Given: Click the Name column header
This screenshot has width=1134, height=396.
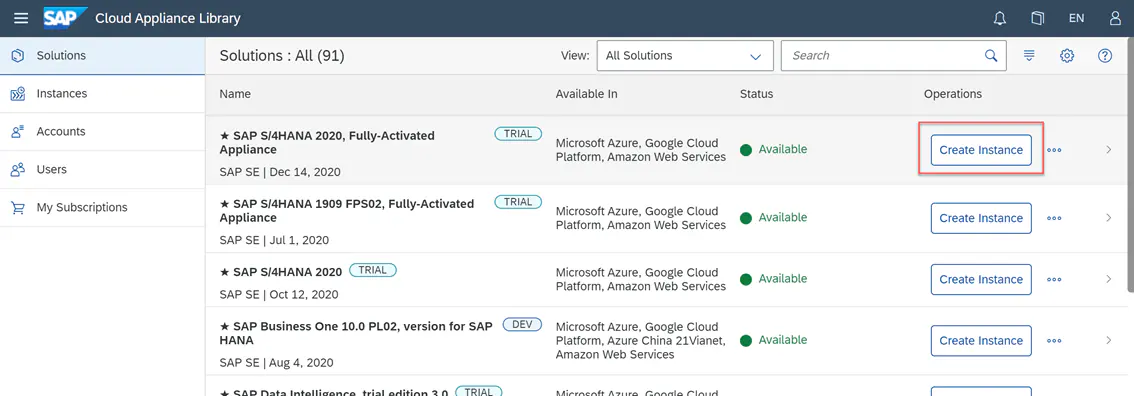Looking at the screenshot, I should point(235,94).
